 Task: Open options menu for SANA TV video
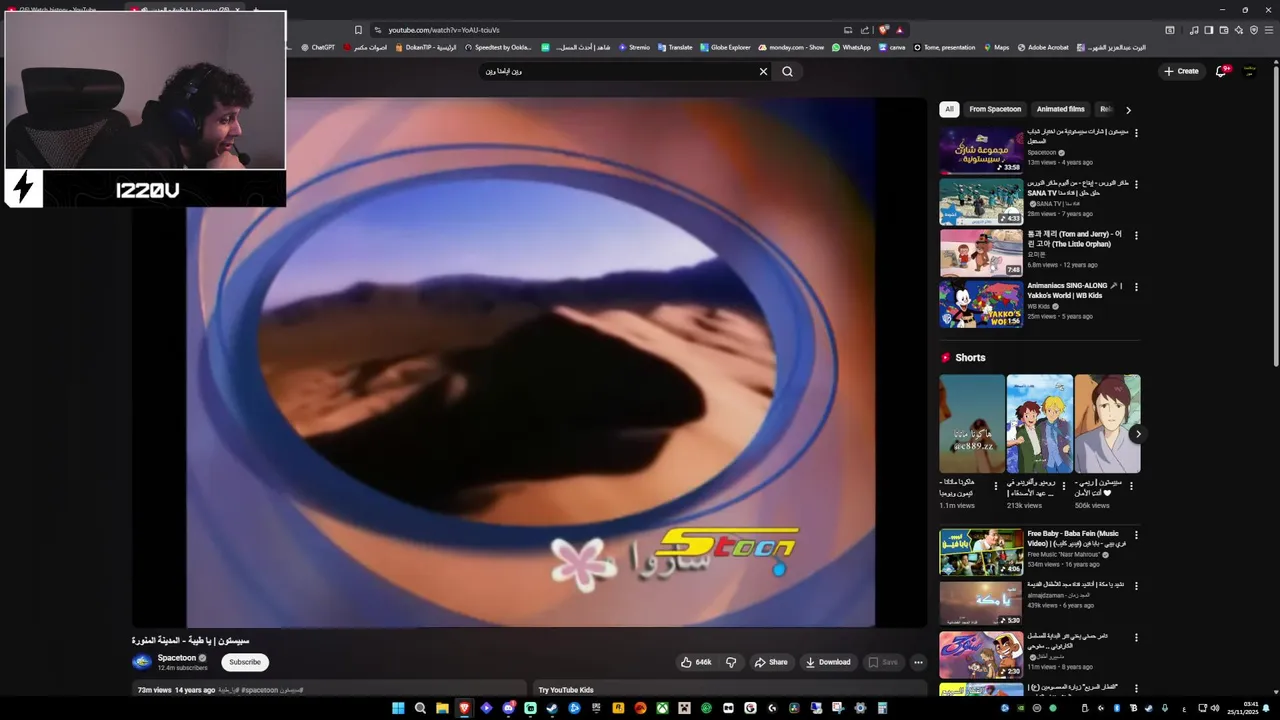click(1136, 184)
